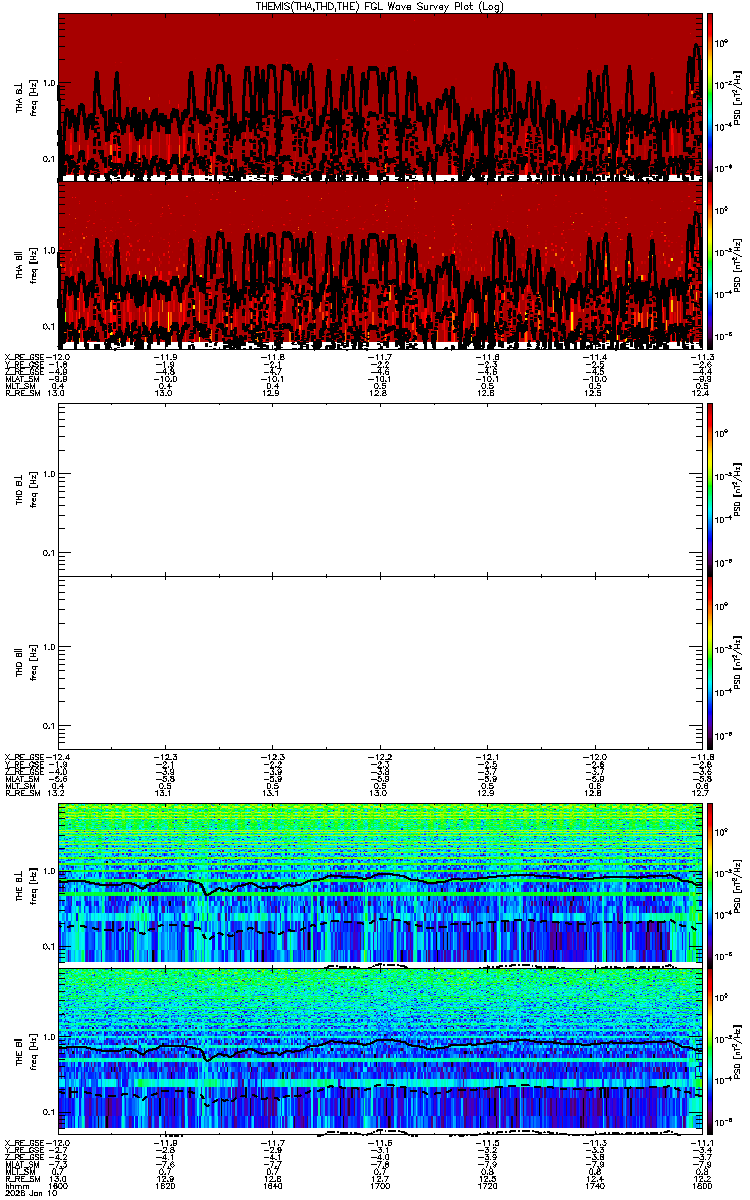Image resolution: width=750 pixels, height=1200 pixels.
Task: Click the MLAT_SM row label under THE panels
Action: [22, 1165]
